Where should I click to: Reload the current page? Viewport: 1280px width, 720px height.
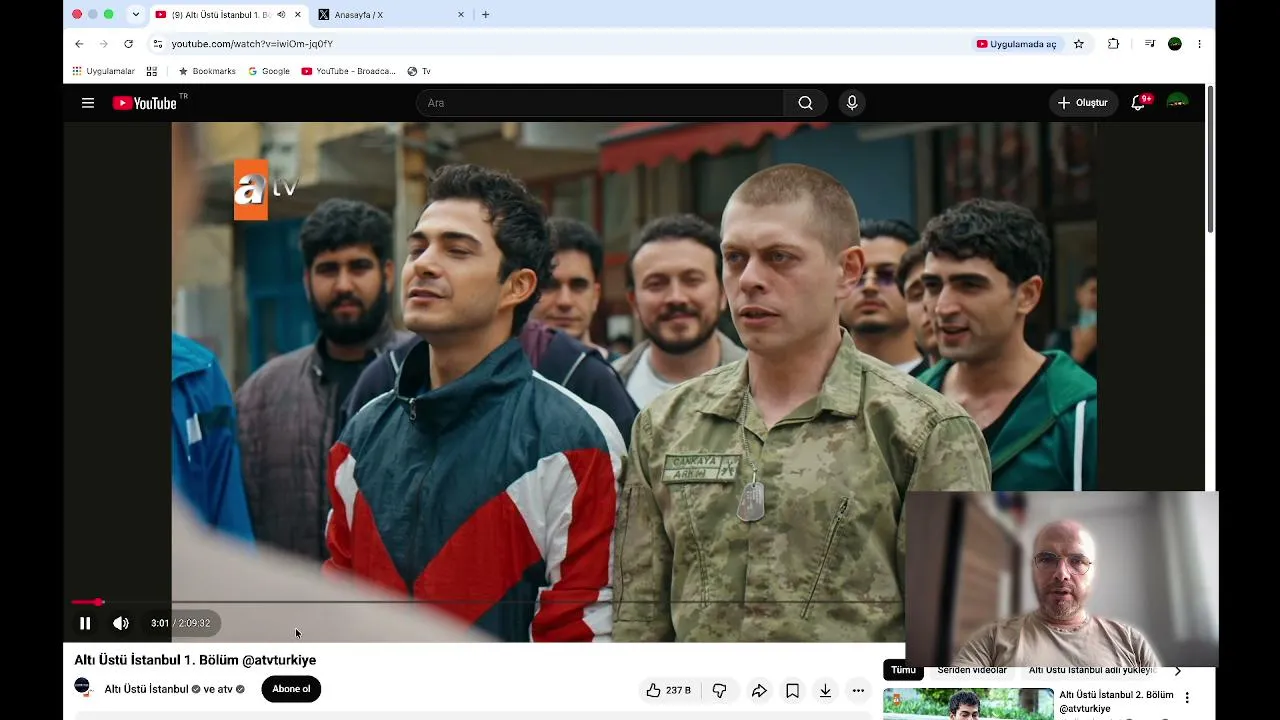(x=128, y=44)
